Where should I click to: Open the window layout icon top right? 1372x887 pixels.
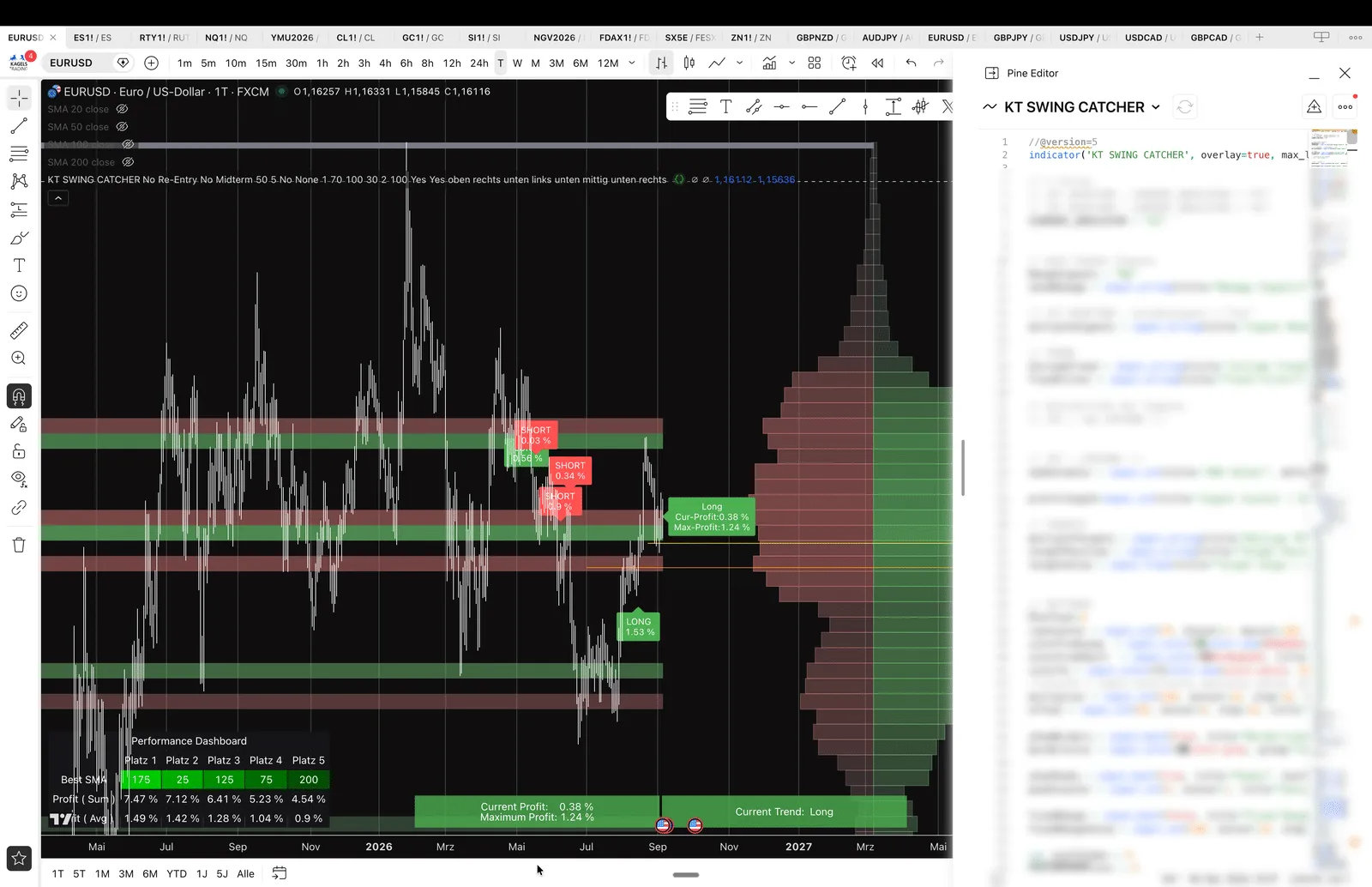click(1321, 37)
